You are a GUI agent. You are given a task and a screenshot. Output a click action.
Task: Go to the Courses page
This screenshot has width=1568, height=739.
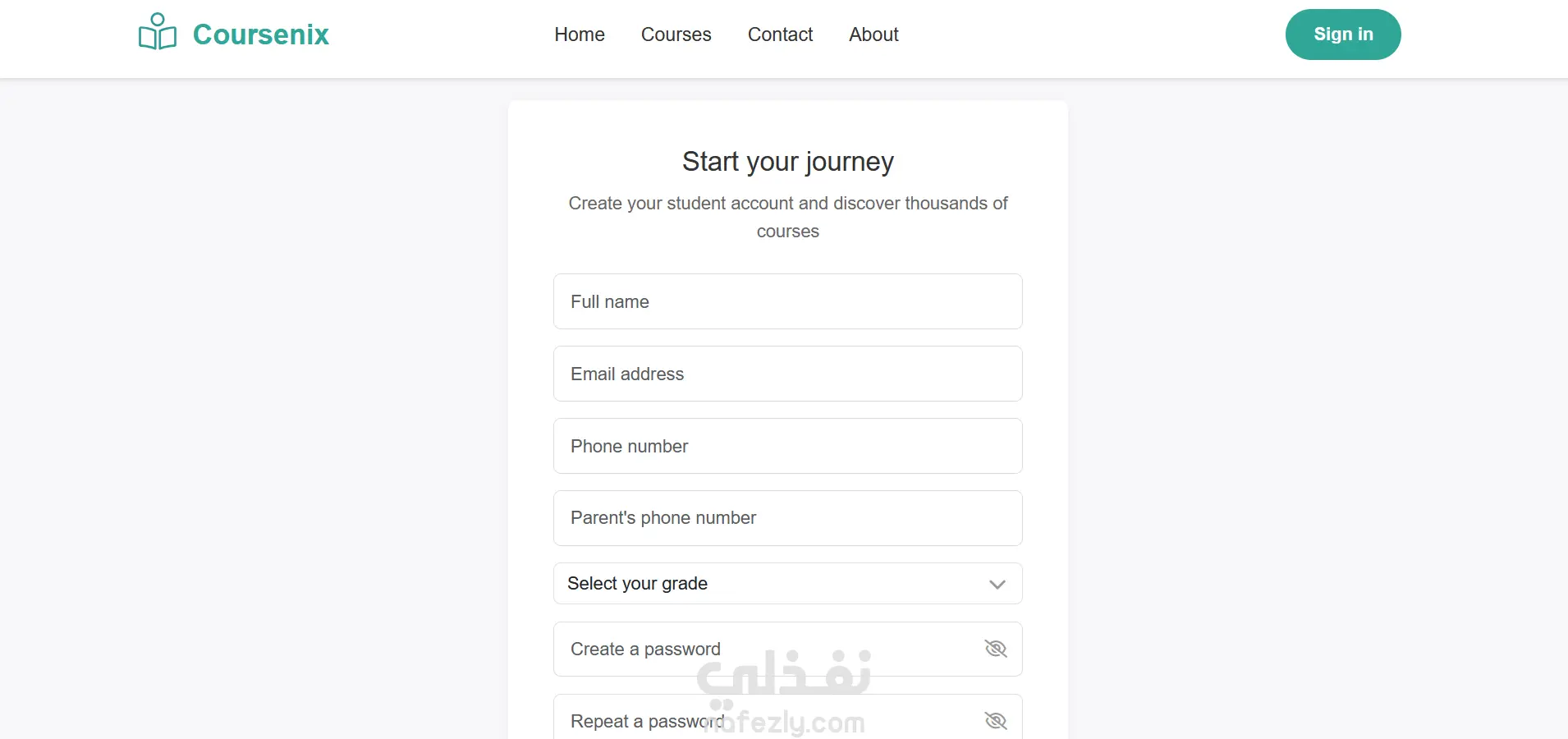(676, 34)
